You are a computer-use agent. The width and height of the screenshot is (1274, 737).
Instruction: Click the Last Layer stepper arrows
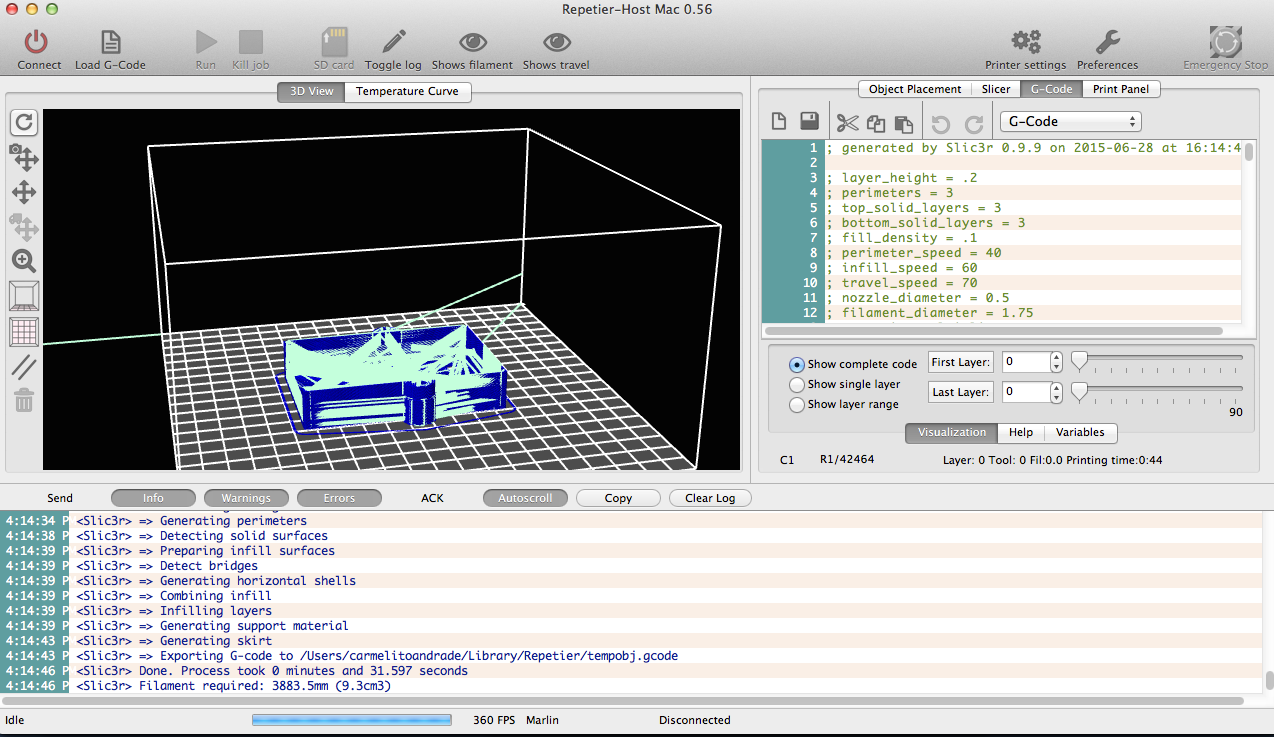click(x=1057, y=392)
